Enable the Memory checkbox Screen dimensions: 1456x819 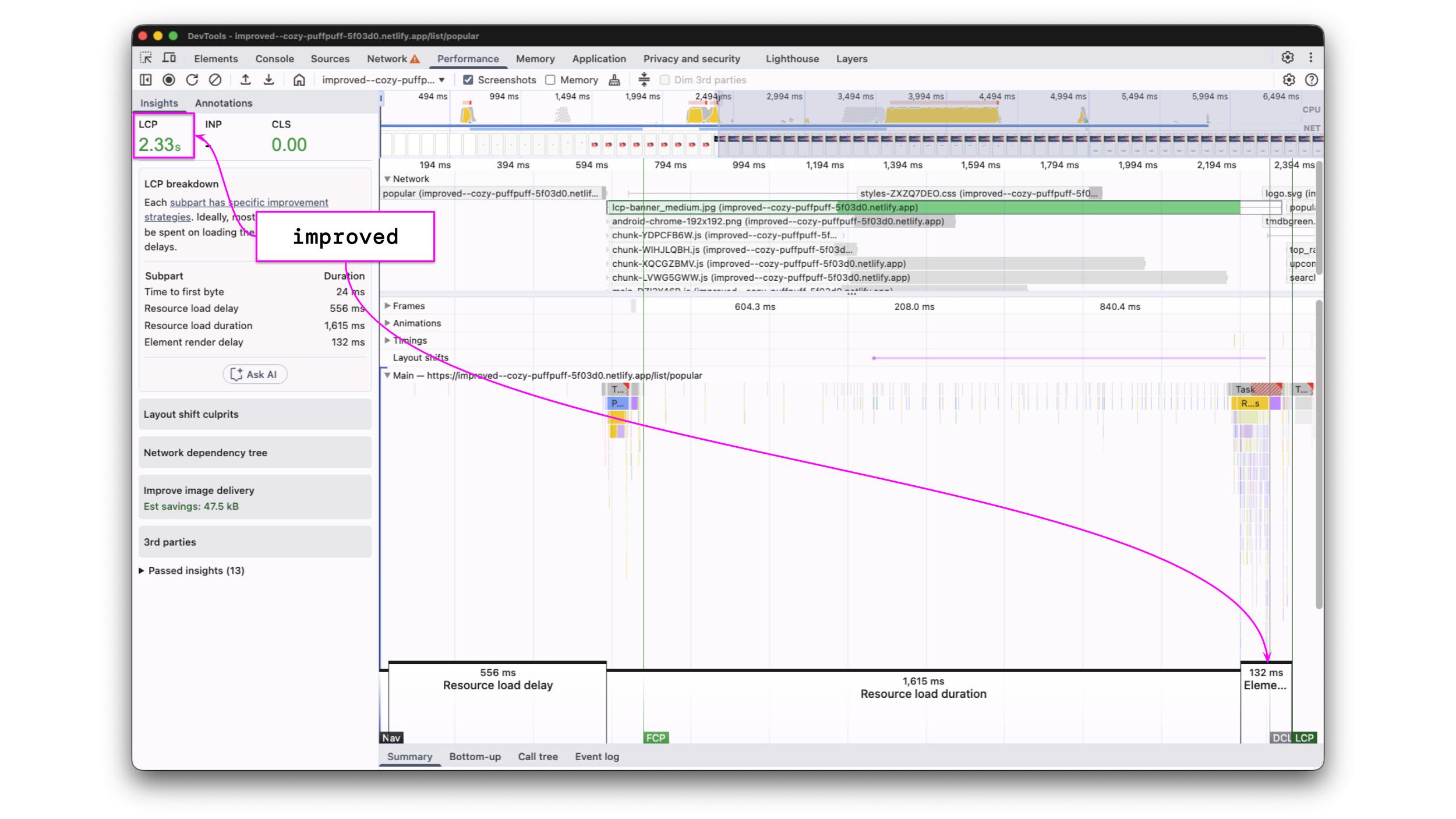coord(550,80)
